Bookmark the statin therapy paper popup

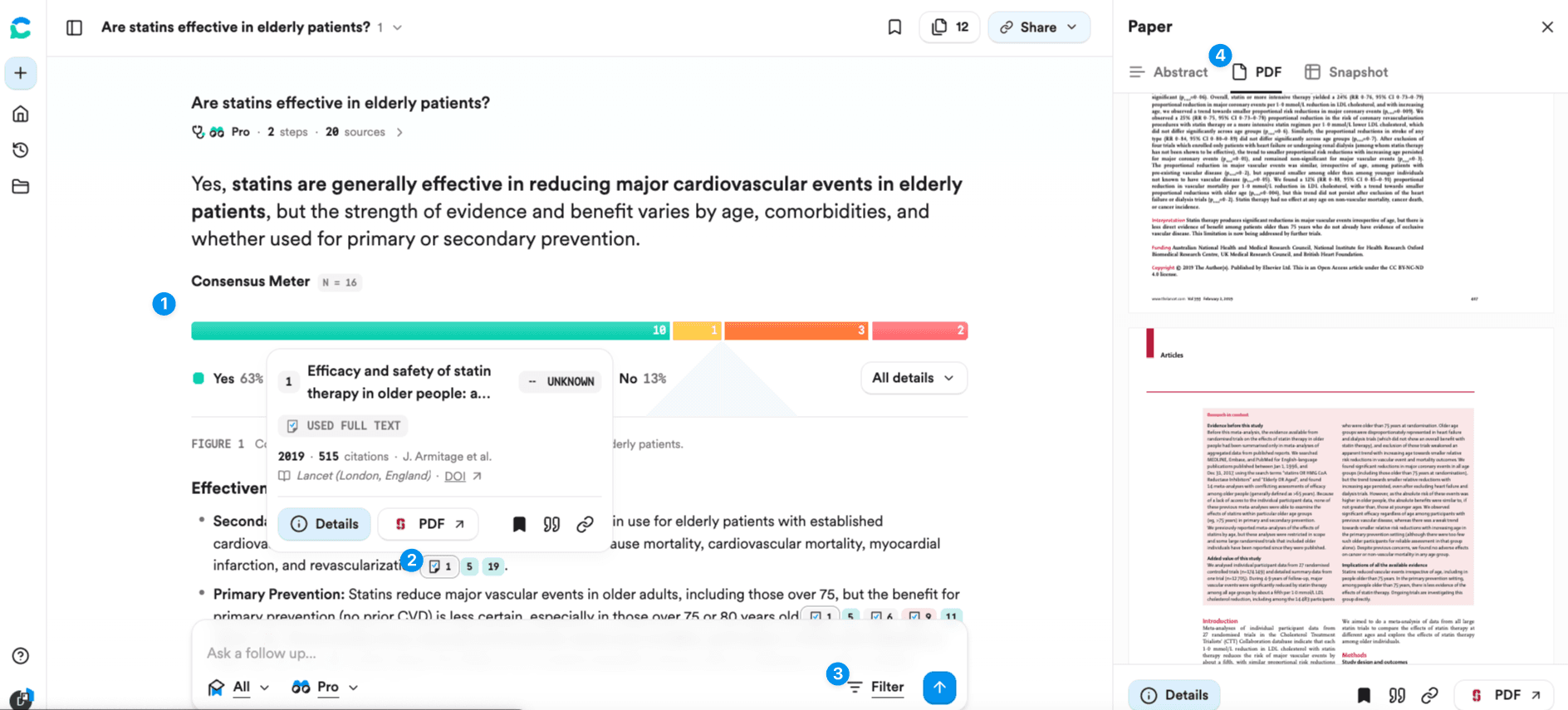[518, 524]
